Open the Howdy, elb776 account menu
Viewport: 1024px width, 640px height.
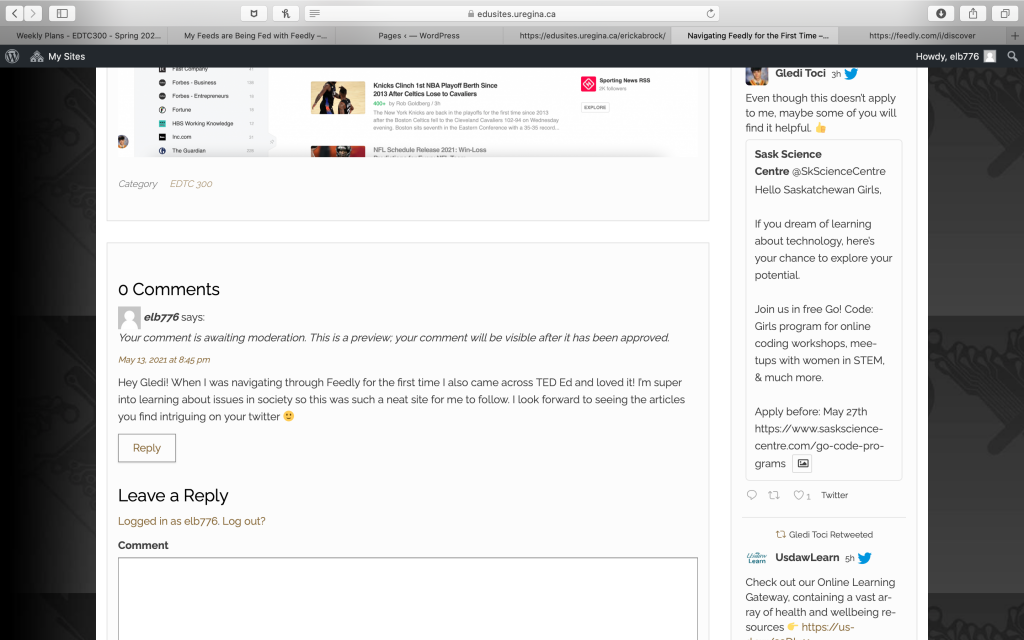pos(955,56)
